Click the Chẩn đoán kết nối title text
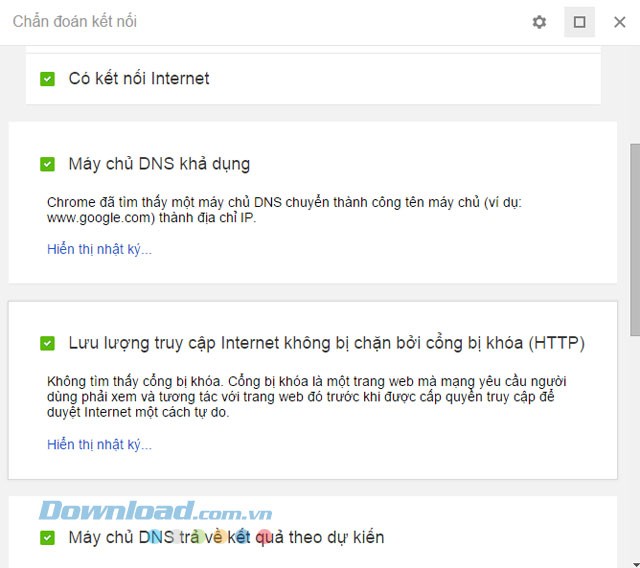640x568 pixels. (75, 22)
